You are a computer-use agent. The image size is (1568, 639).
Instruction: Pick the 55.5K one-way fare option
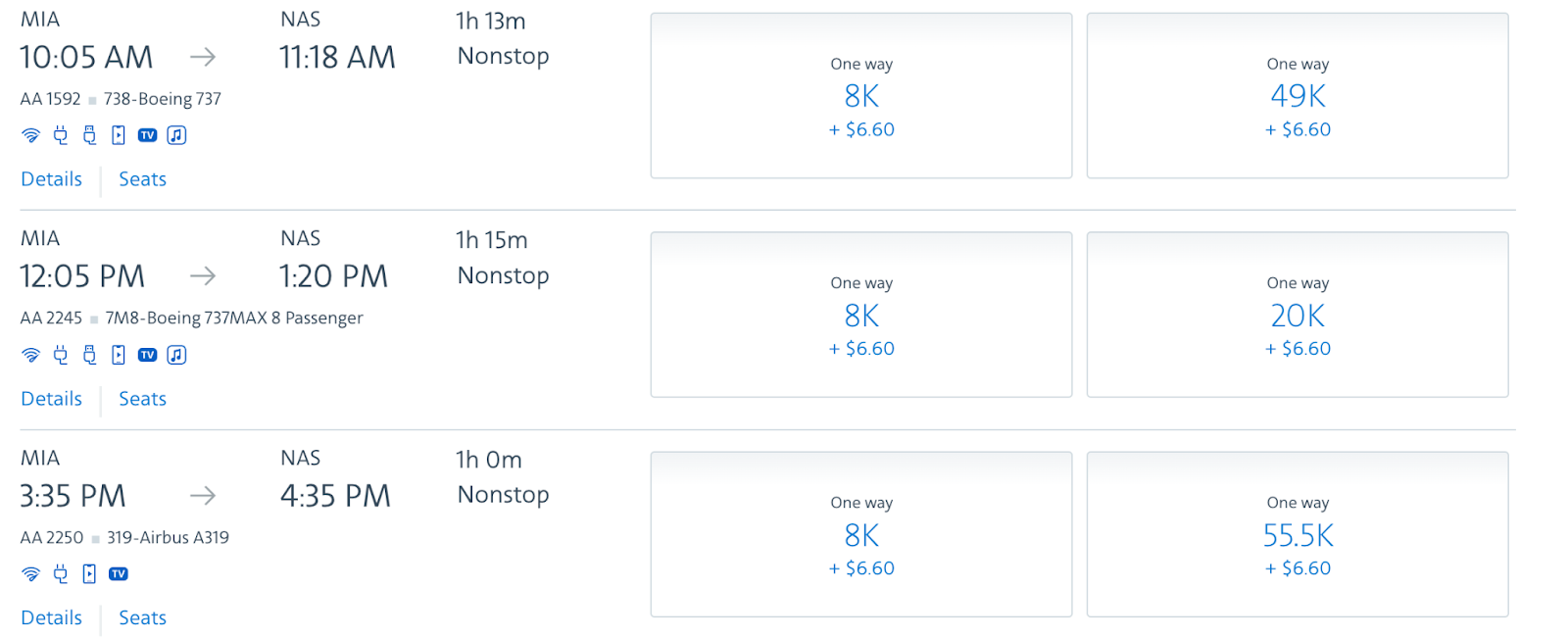click(1298, 535)
